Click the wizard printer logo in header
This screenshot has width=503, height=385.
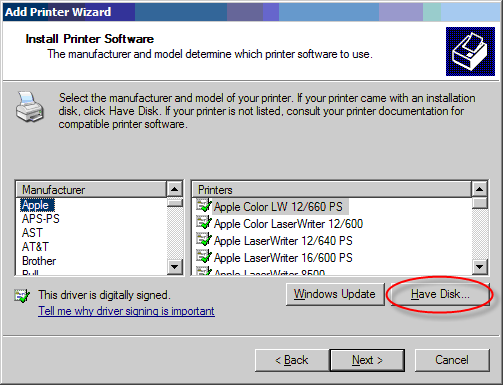tap(470, 51)
